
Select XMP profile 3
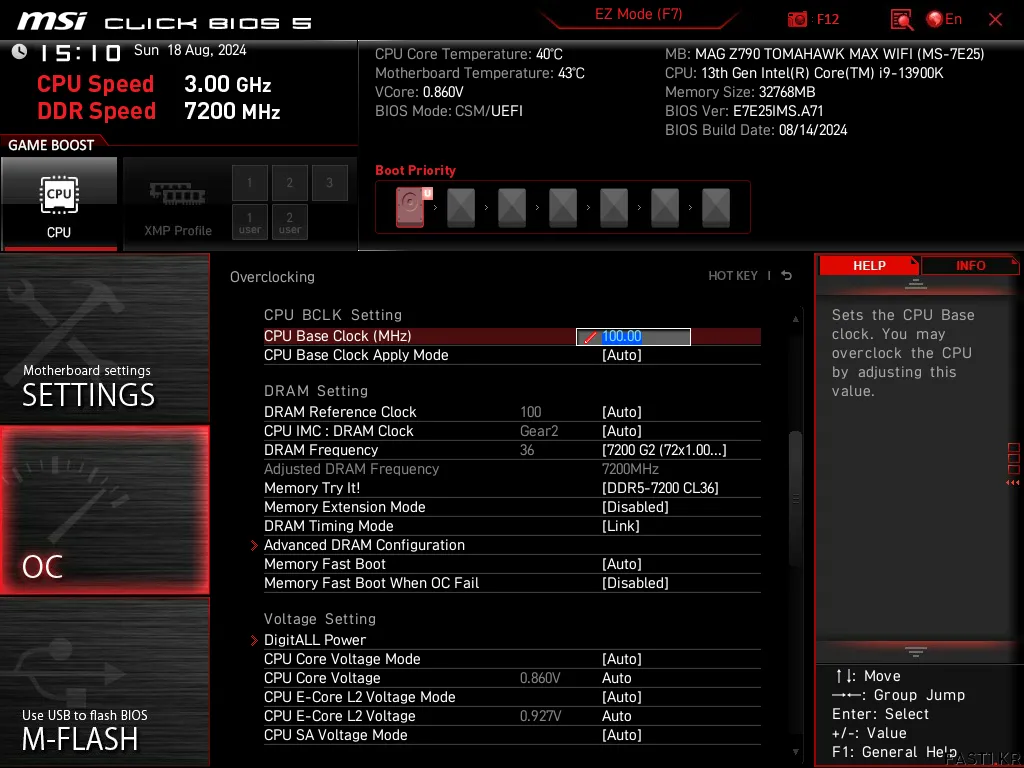pos(329,183)
